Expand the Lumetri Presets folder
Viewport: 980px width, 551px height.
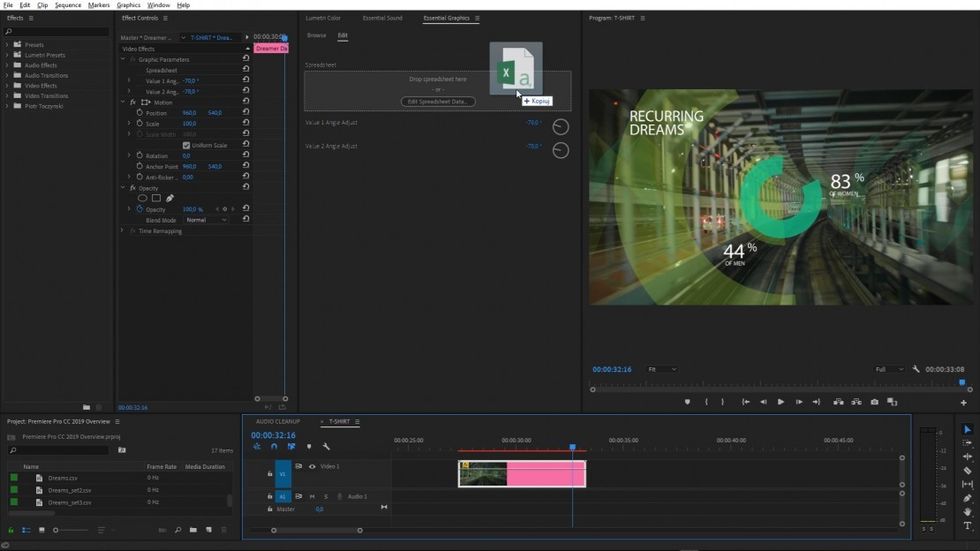tap(7, 55)
